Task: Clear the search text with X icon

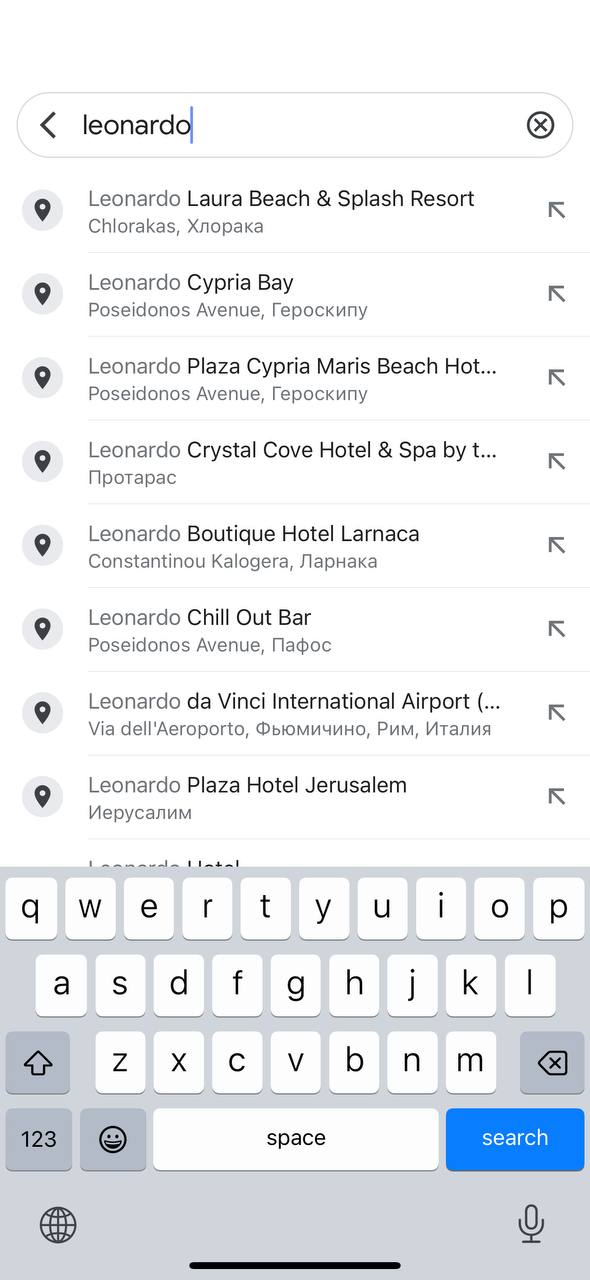Action: click(540, 125)
